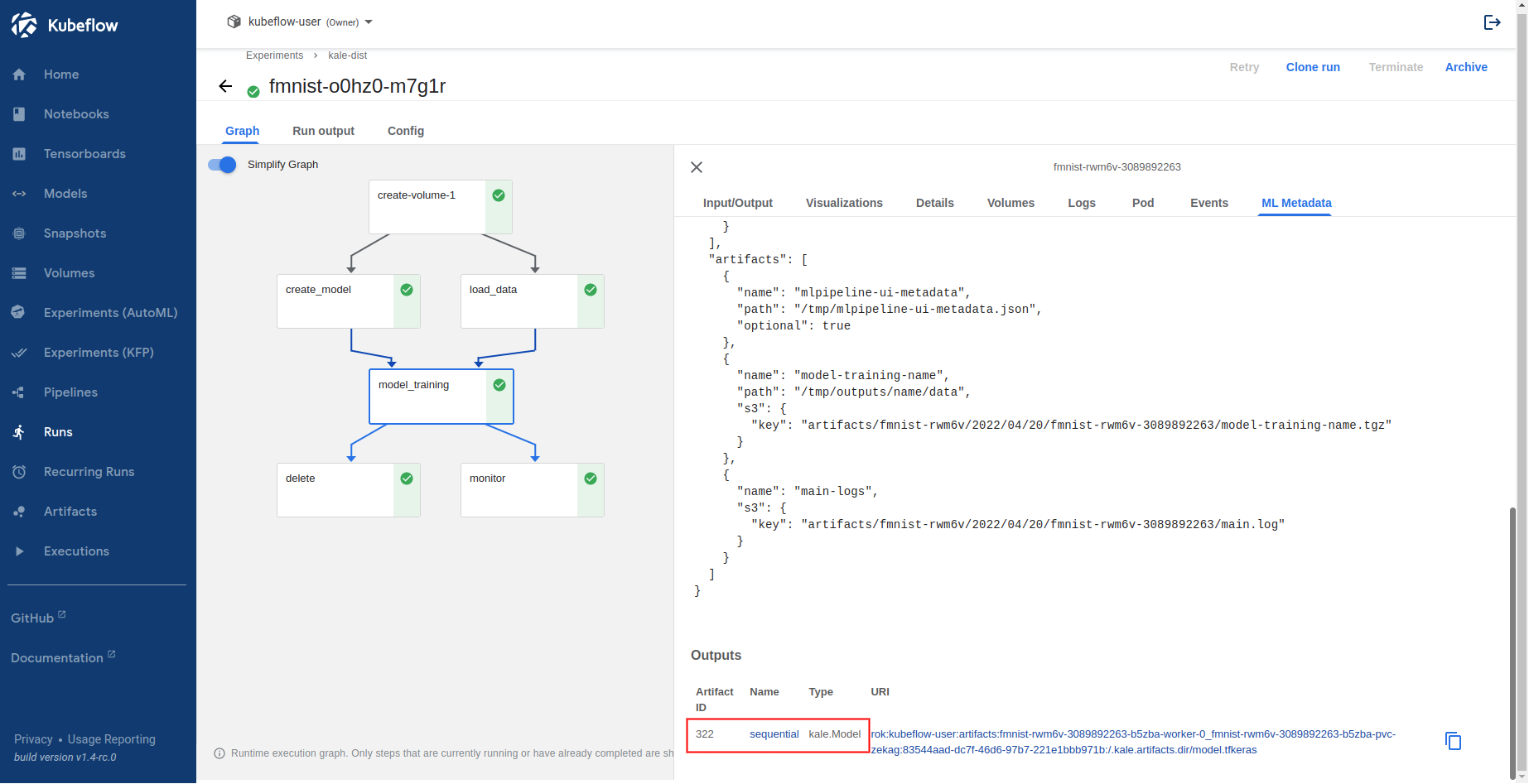Open the Events tab
This screenshot has width=1529, height=784.
1209,203
